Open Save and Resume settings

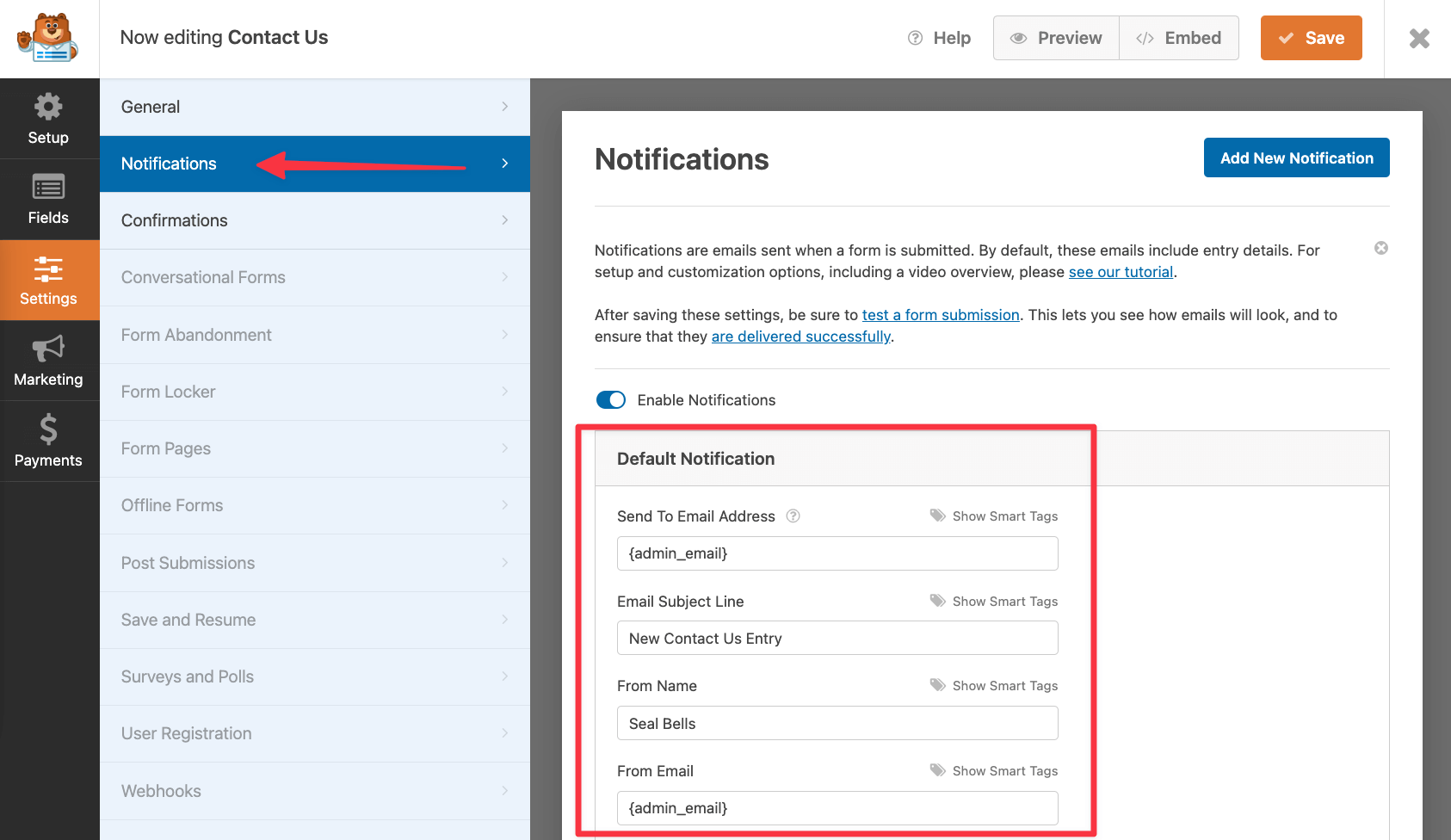(315, 620)
